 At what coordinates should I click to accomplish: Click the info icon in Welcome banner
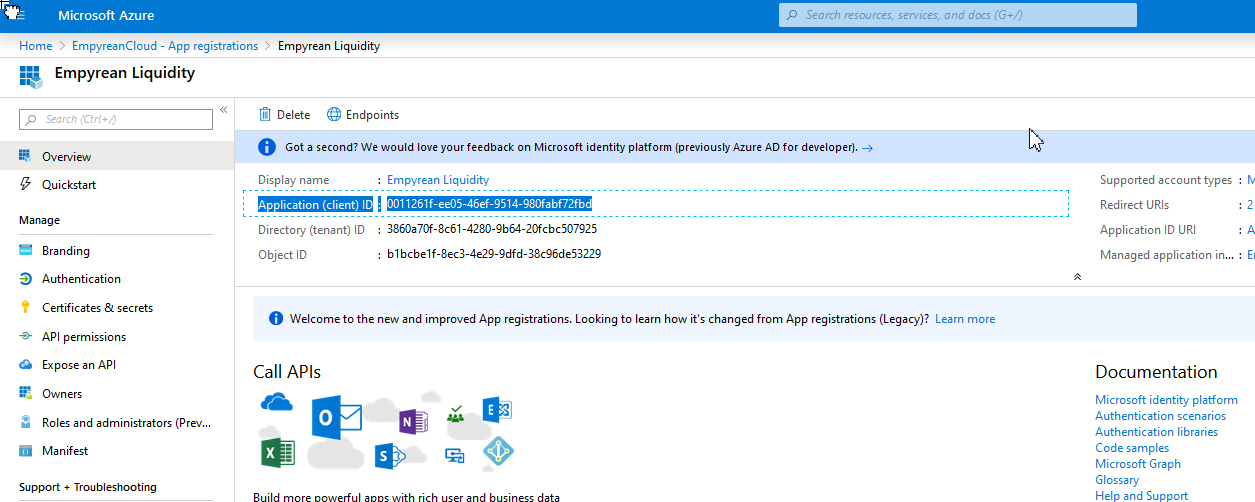point(276,319)
